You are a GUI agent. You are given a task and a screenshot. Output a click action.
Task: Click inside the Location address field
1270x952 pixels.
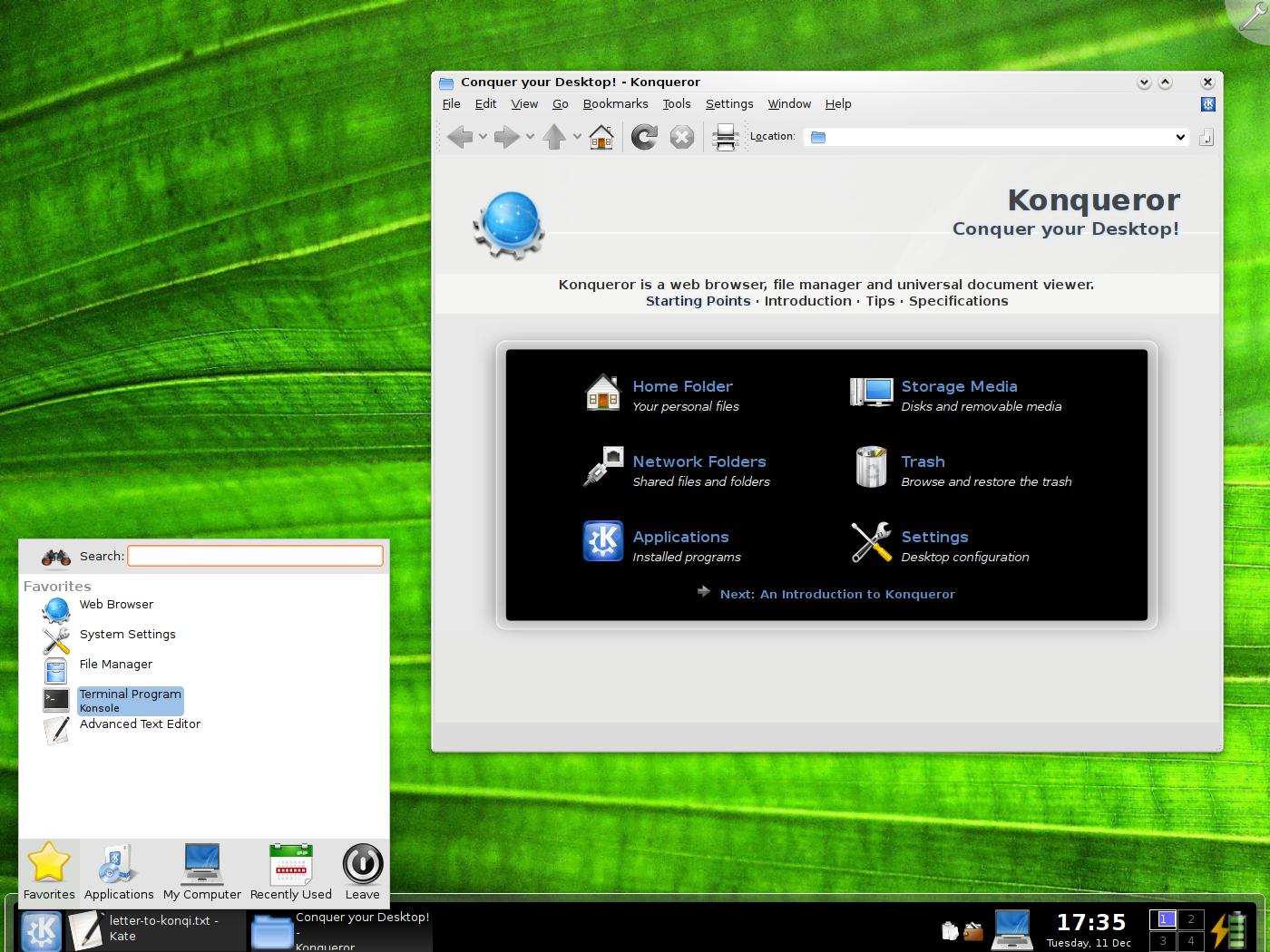coord(998,137)
